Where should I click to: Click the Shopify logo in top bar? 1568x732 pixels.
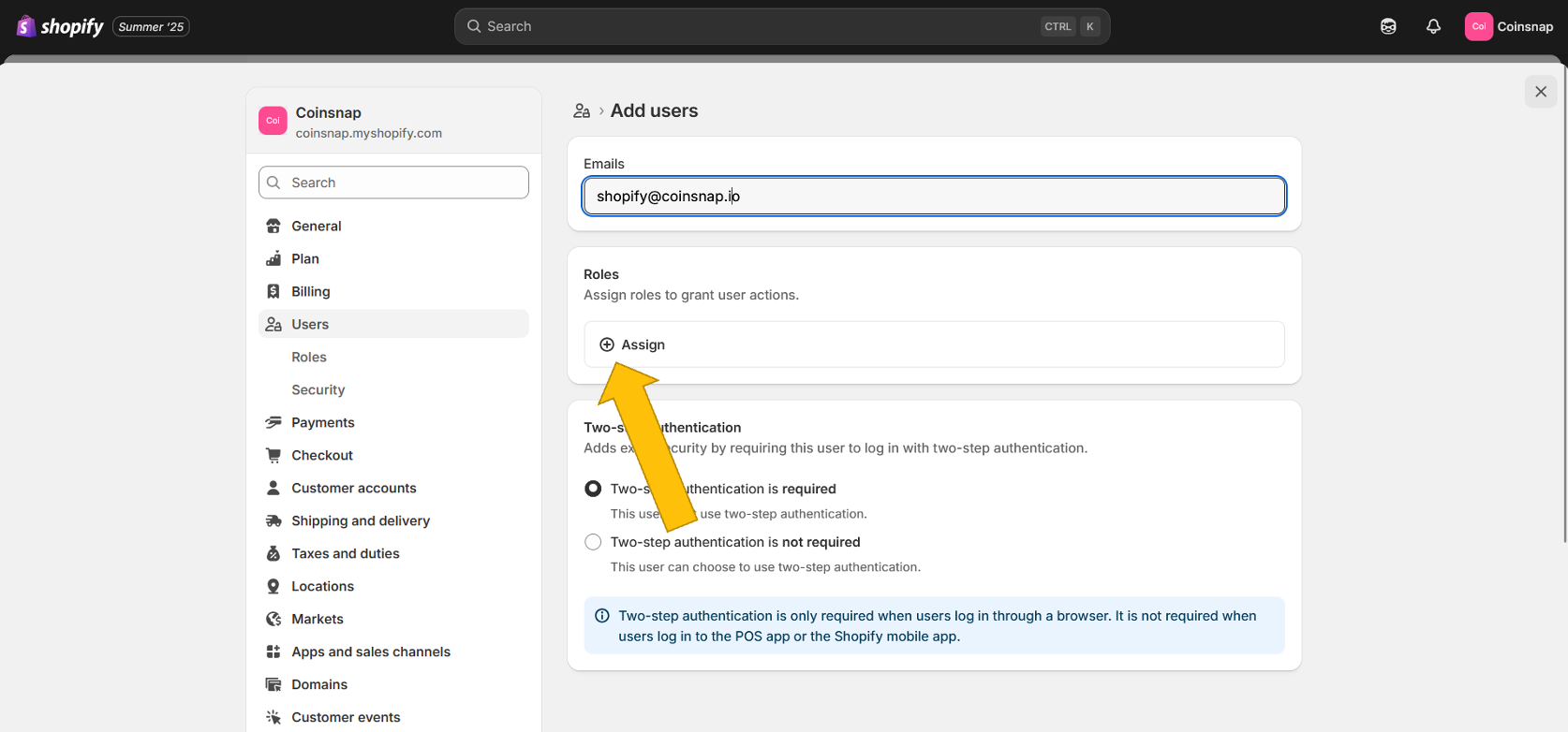coord(60,26)
